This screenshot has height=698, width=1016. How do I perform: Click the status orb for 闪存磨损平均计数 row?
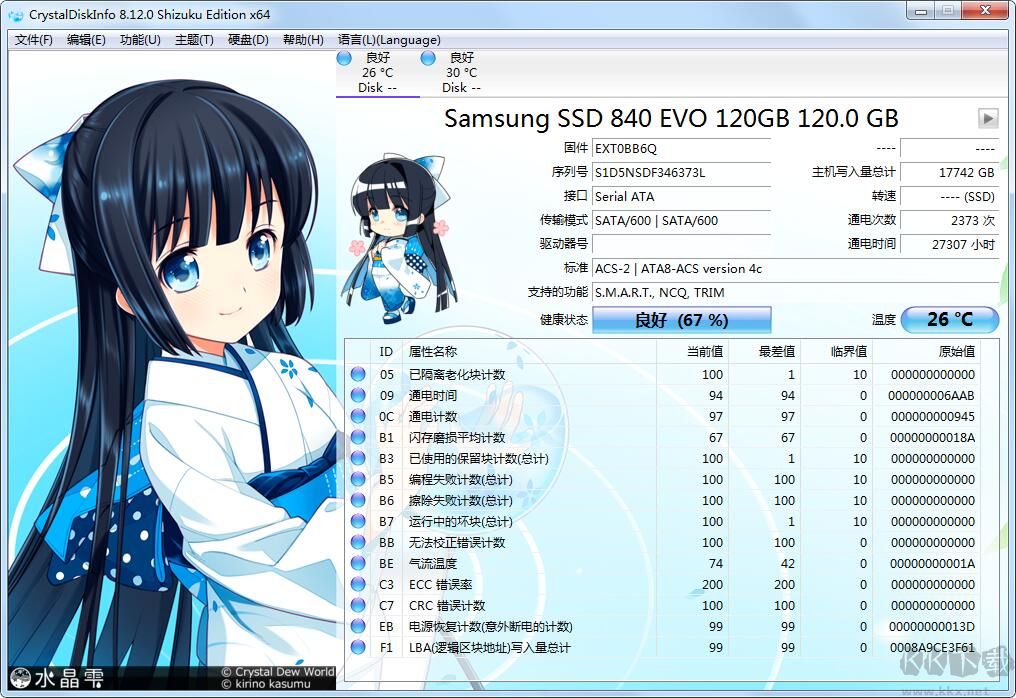point(358,438)
